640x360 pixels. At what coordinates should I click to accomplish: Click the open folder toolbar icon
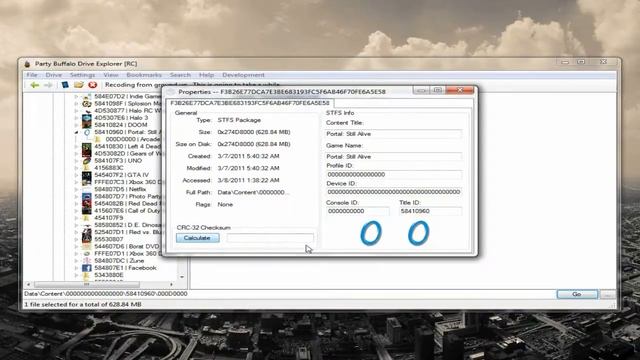coord(79,85)
